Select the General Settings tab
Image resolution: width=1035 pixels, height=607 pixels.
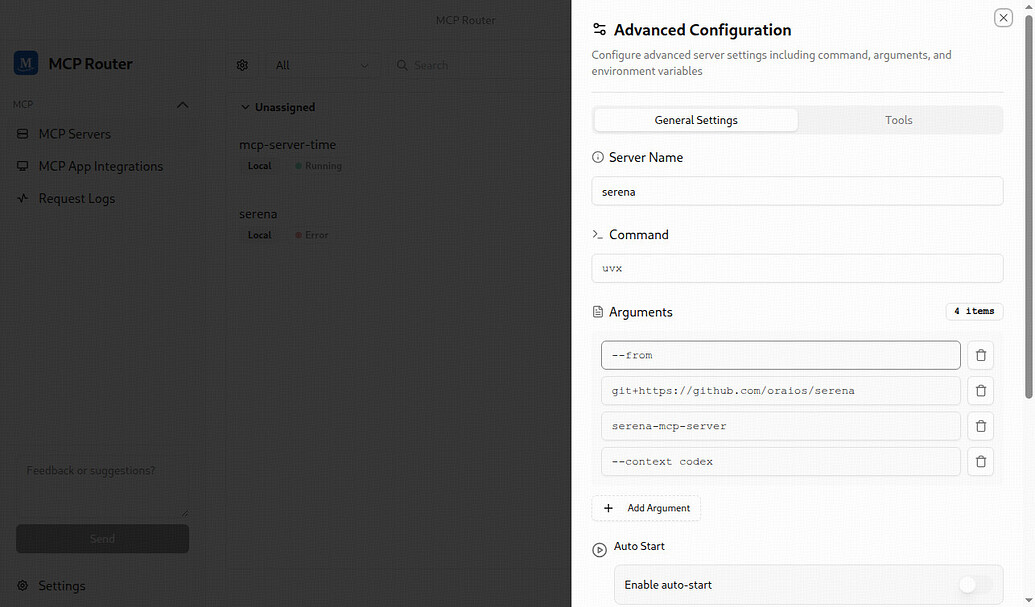[696, 120]
